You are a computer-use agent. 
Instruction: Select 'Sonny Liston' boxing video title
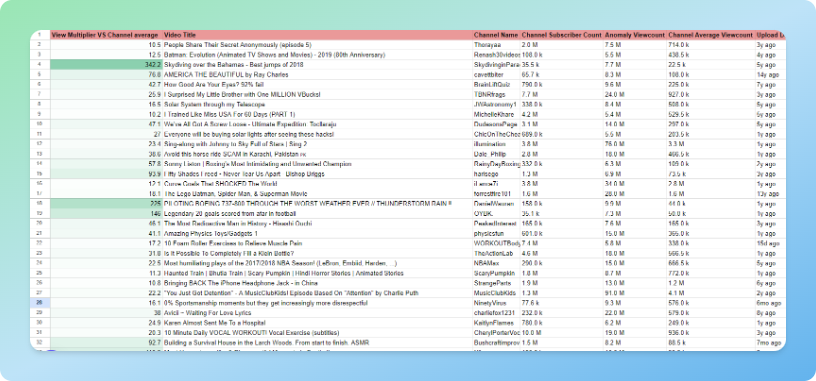pyautogui.click(x=317, y=164)
